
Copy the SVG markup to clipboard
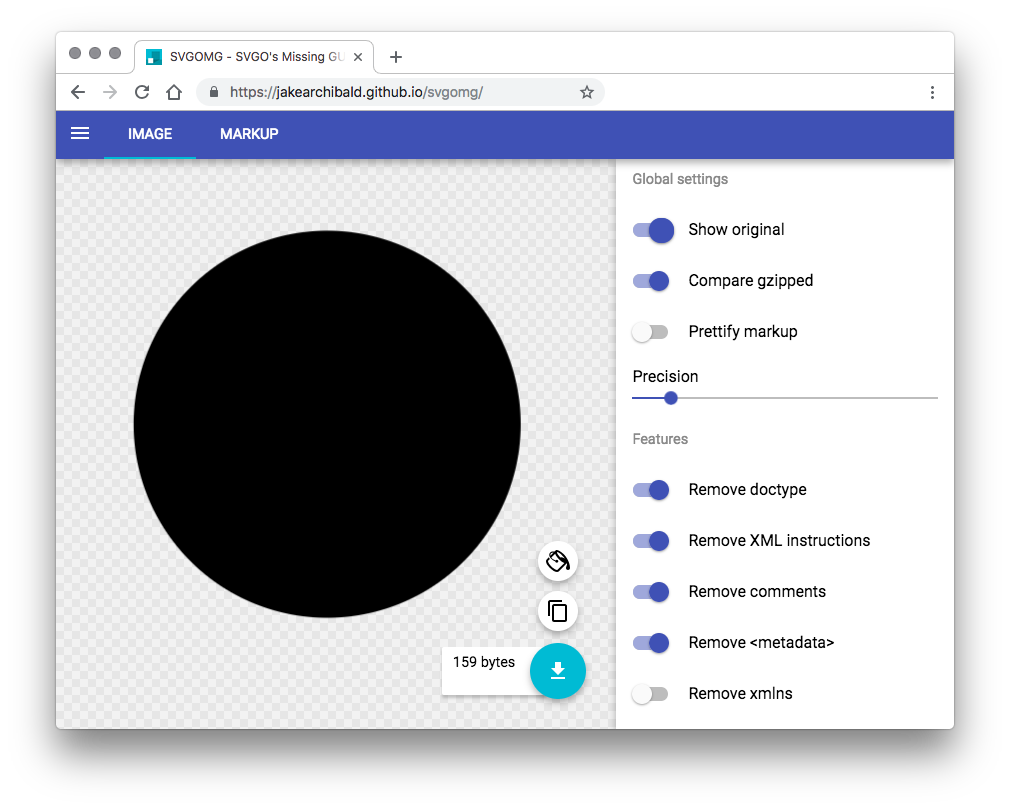click(557, 611)
